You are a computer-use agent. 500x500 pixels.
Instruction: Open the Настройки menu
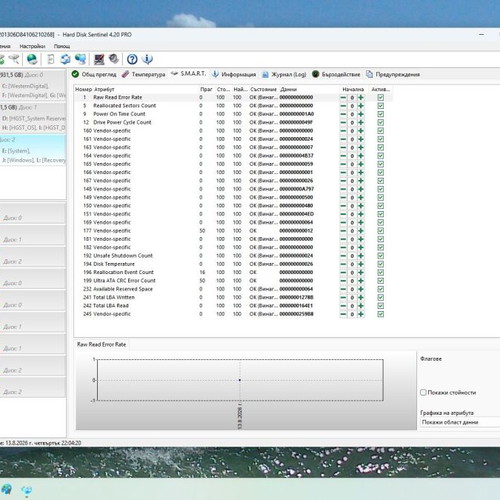[x=32, y=46]
